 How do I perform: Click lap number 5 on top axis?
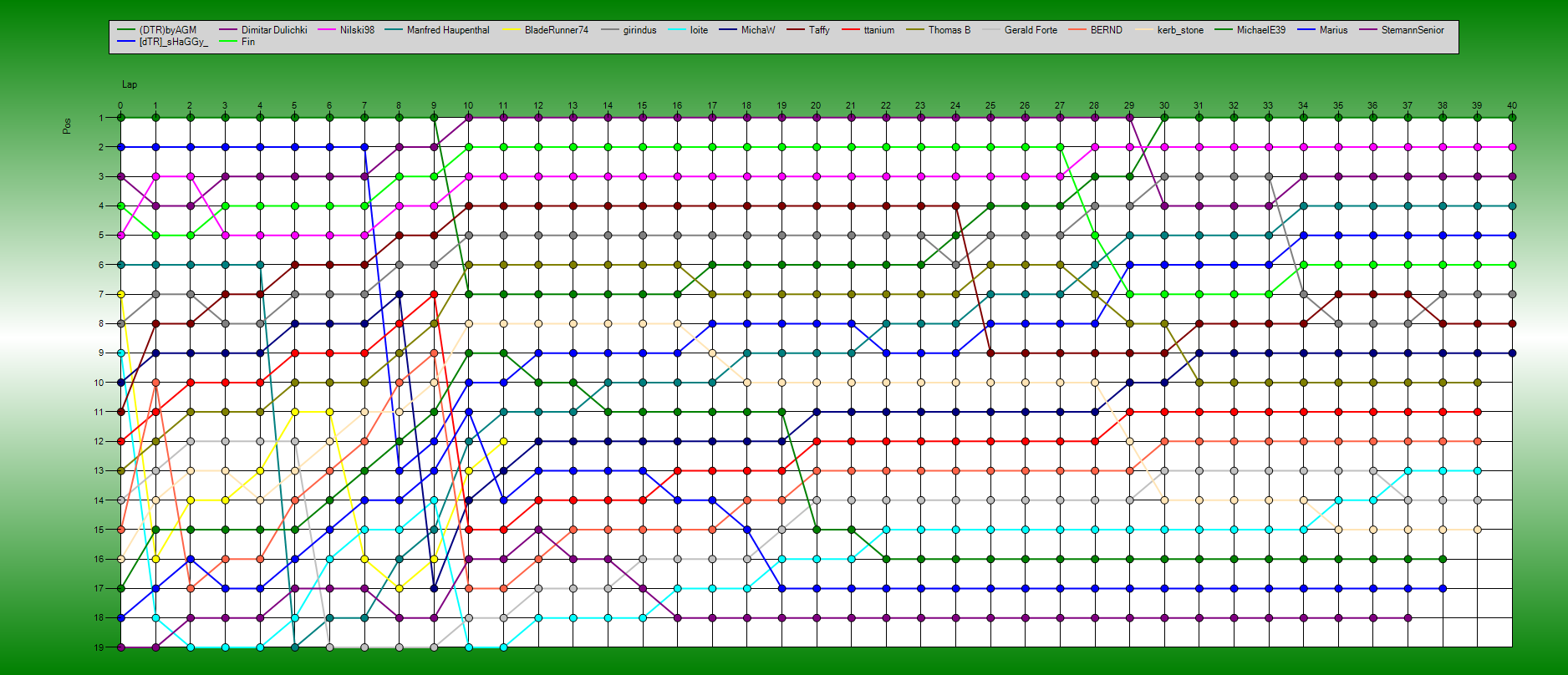(x=294, y=106)
